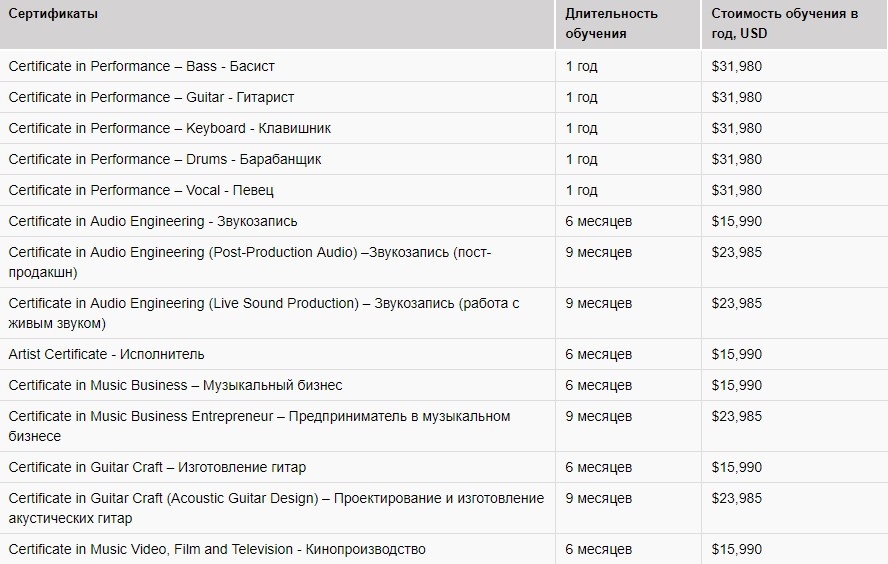Select the Performance – Bass certificate row
Image resolution: width=888 pixels, height=564 pixels.
pos(141,66)
